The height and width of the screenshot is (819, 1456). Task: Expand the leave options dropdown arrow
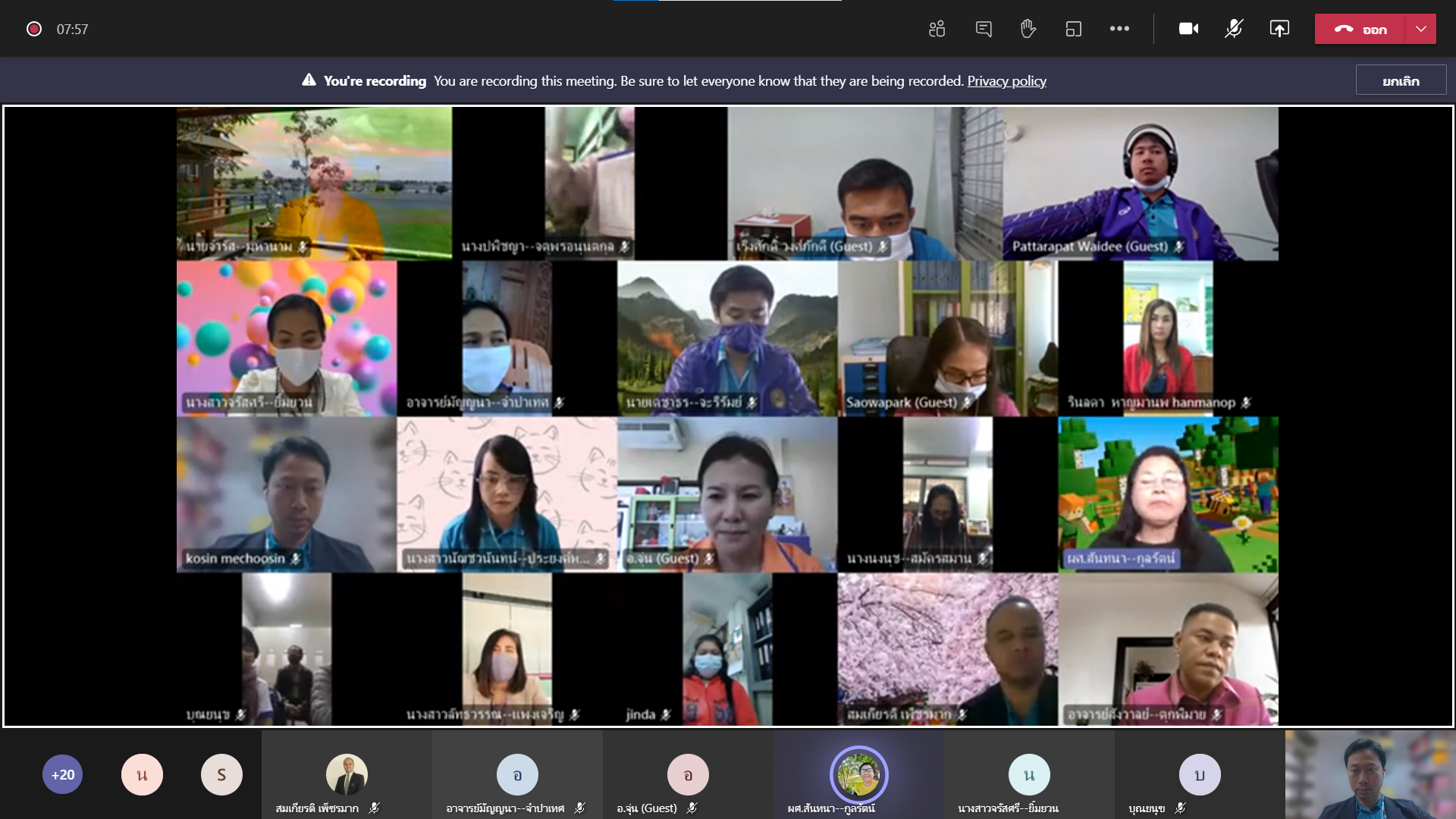click(x=1420, y=29)
